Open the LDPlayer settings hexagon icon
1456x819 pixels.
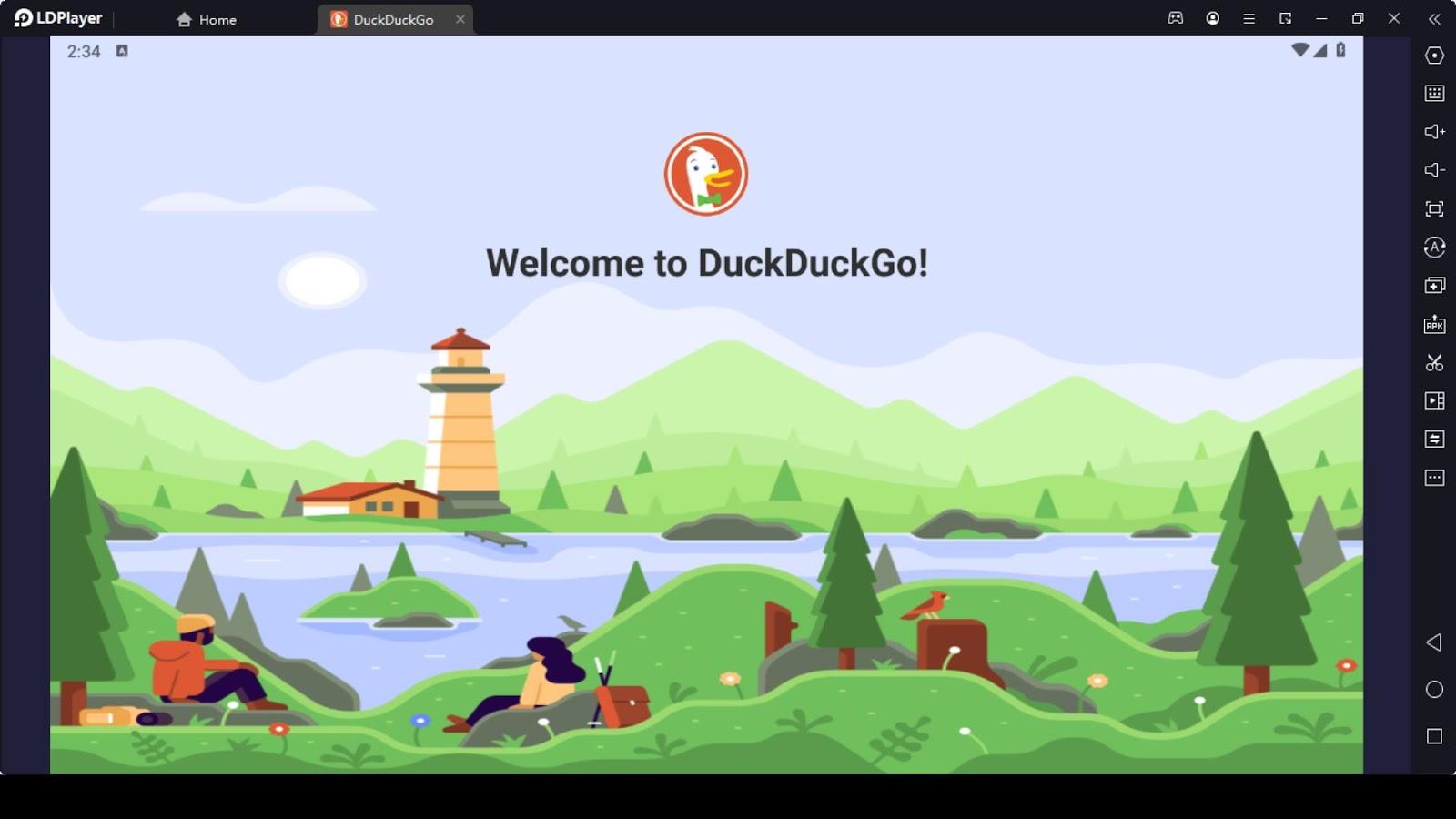(x=1434, y=56)
